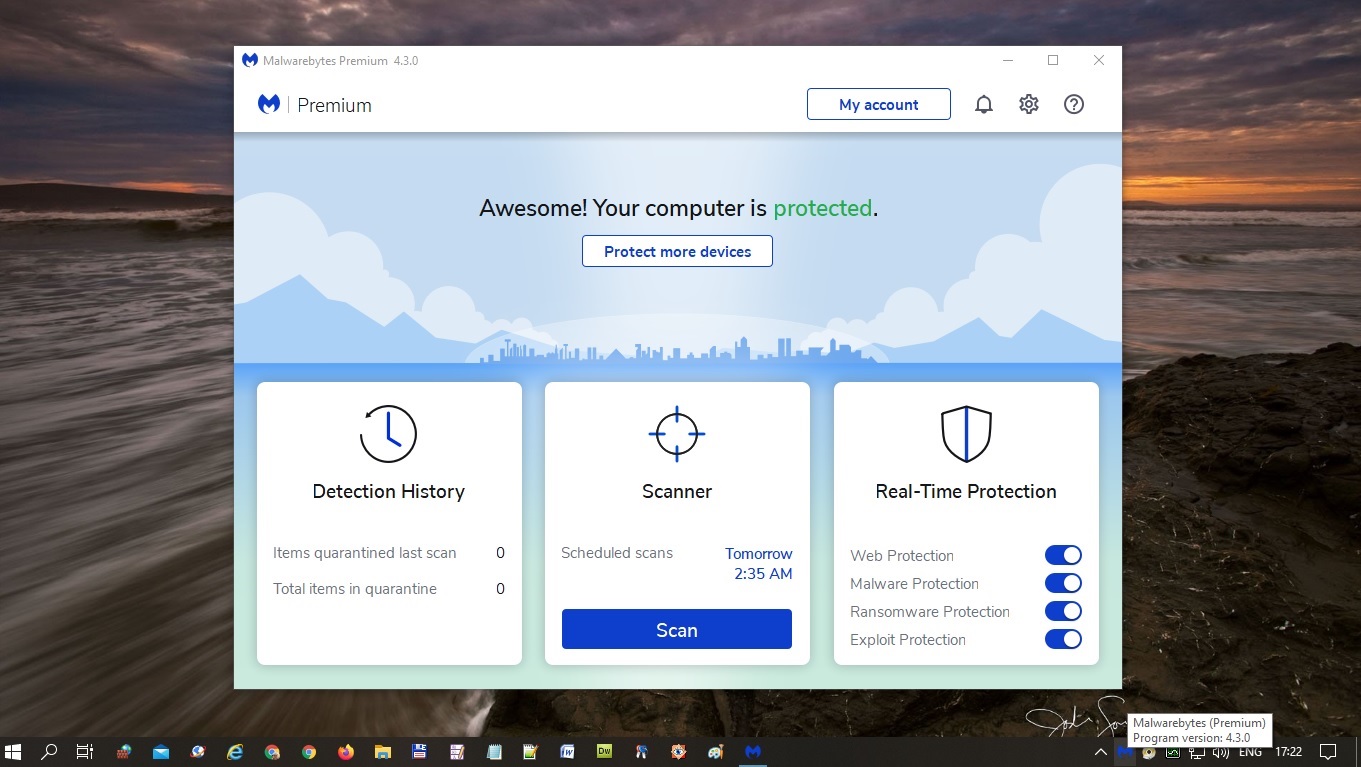This screenshot has width=1361, height=767.
Task: Click the Malwarebytes logo next to Premium
Action: [269, 104]
